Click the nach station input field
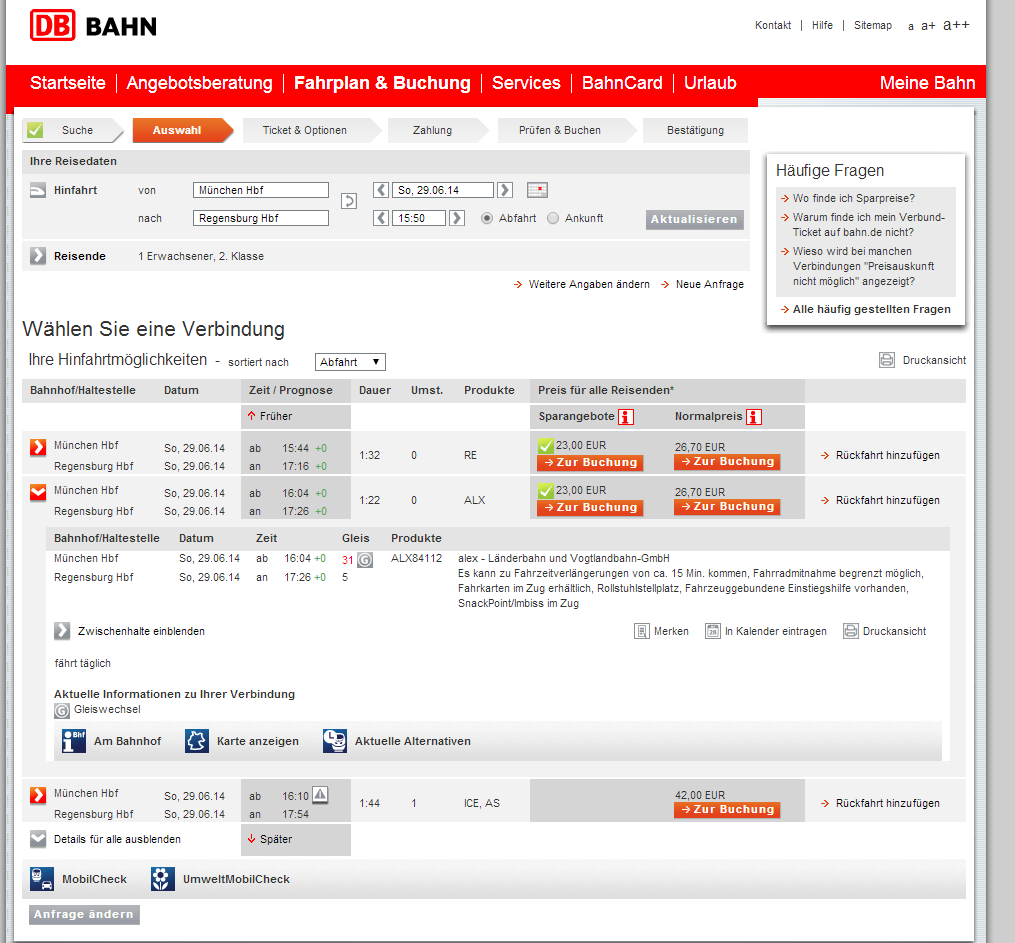Image resolution: width=1015 pixels, height=943 pixels. point(261,218)
